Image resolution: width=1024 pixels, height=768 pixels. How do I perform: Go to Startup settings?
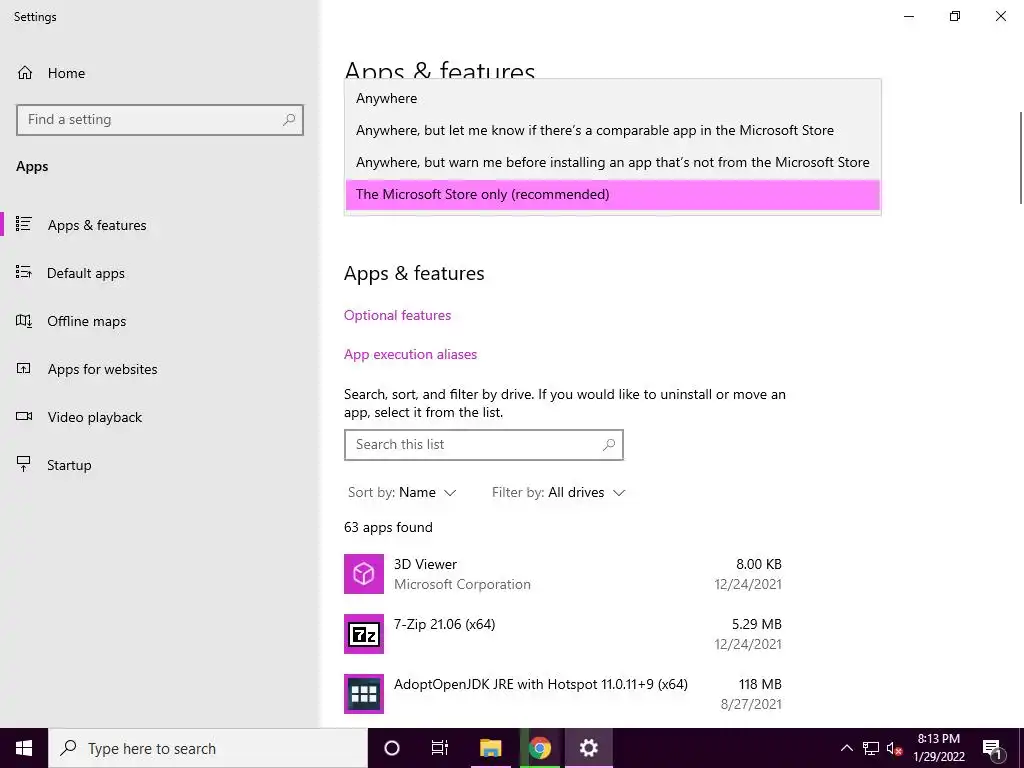point(69,465)
